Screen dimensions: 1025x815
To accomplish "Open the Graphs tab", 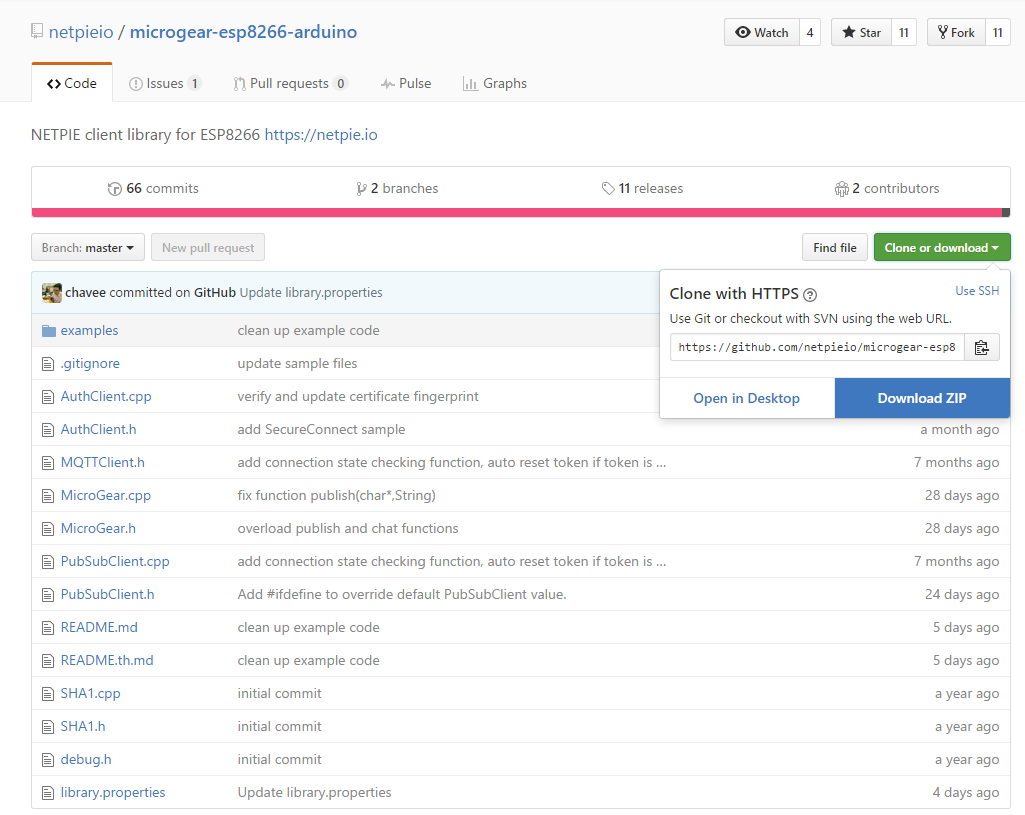I will click(x=494, y=83).
